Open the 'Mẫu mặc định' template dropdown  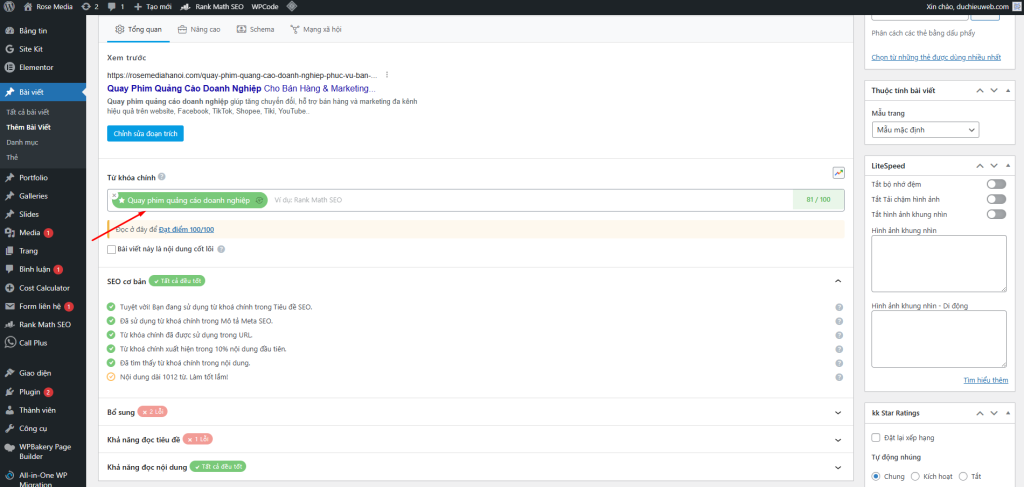925,130
